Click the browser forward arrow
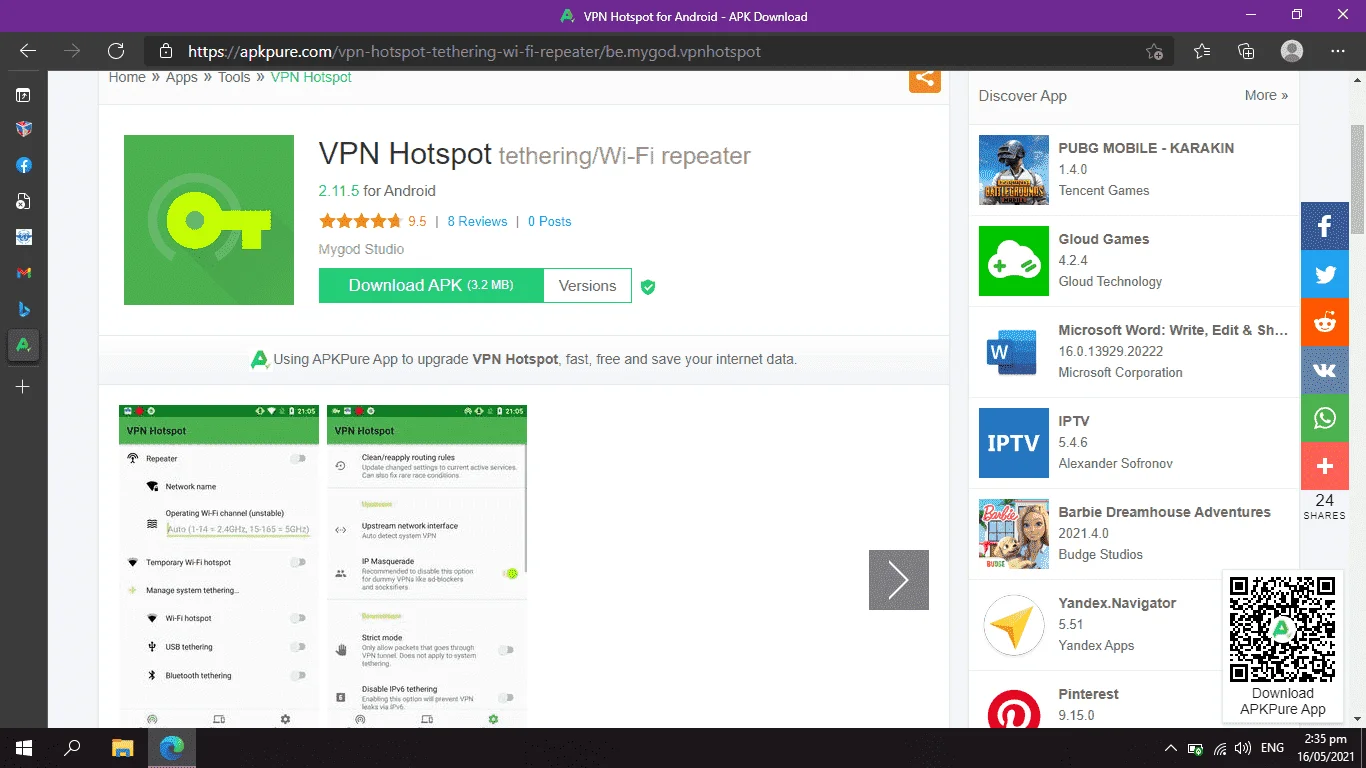 click(72, 51)
